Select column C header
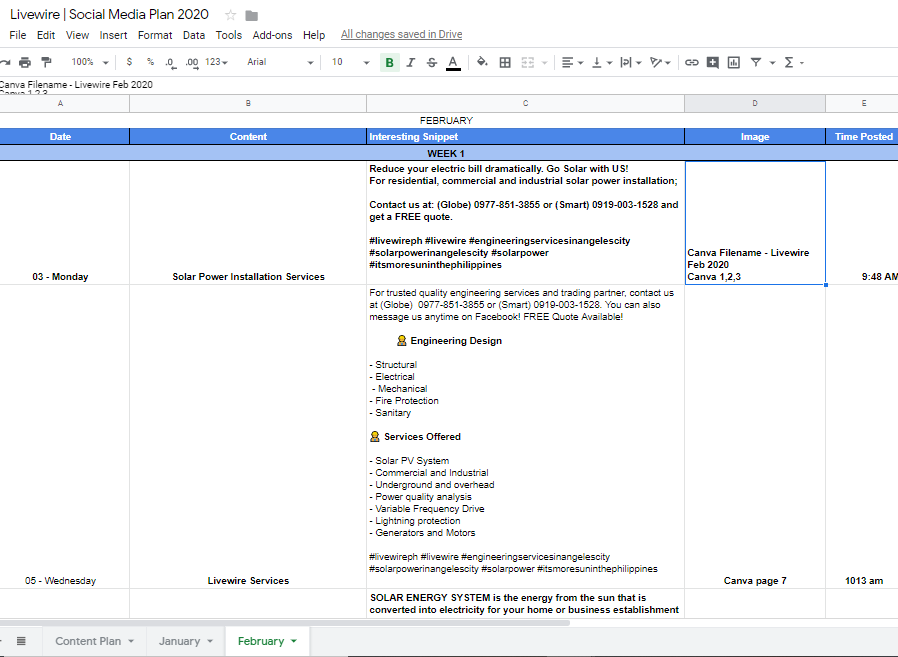 click(x=525, y=104)
